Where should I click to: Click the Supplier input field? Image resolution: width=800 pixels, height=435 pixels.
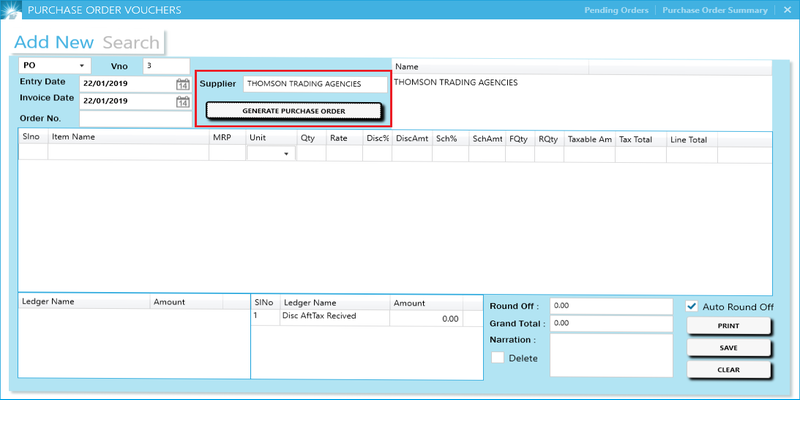[315, 84]
